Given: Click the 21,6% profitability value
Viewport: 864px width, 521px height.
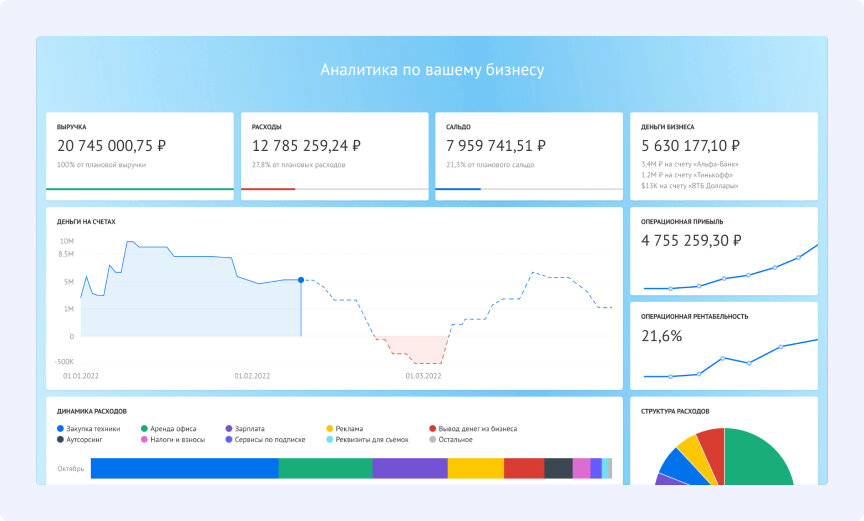Looking at the screenshot, I should coord(661,336).
